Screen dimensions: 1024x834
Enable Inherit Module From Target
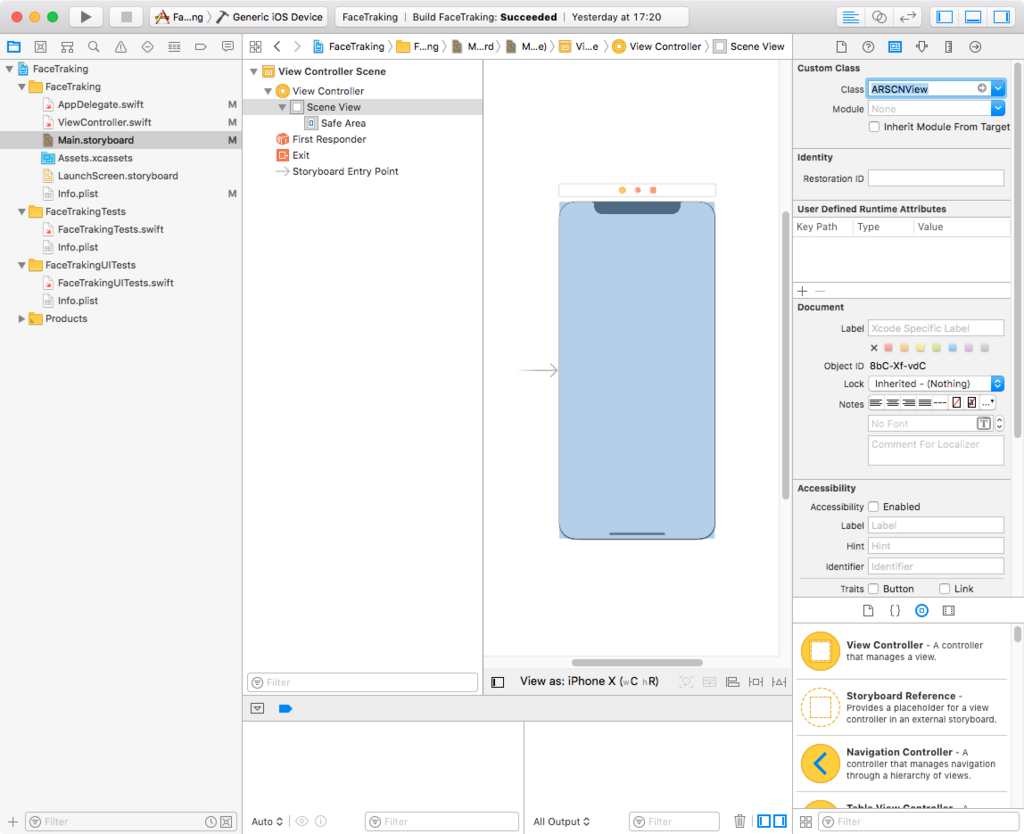pos(874,127)
